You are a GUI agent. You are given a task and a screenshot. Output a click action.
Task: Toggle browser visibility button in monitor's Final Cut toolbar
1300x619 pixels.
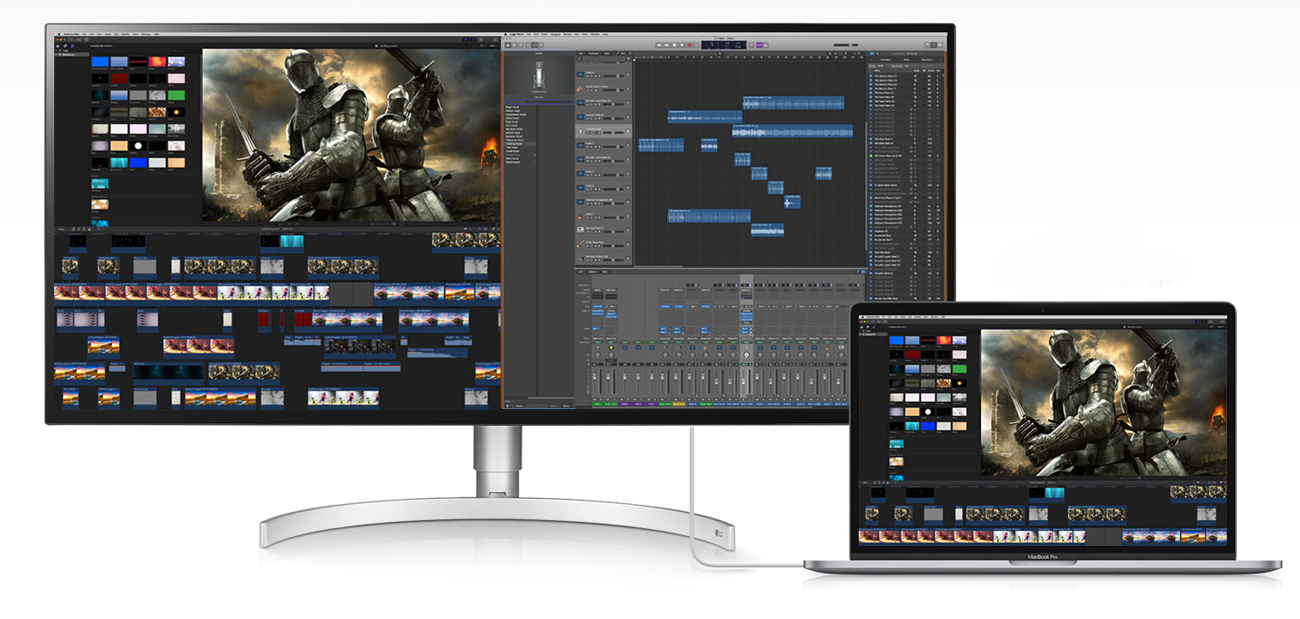click(466, 40)
